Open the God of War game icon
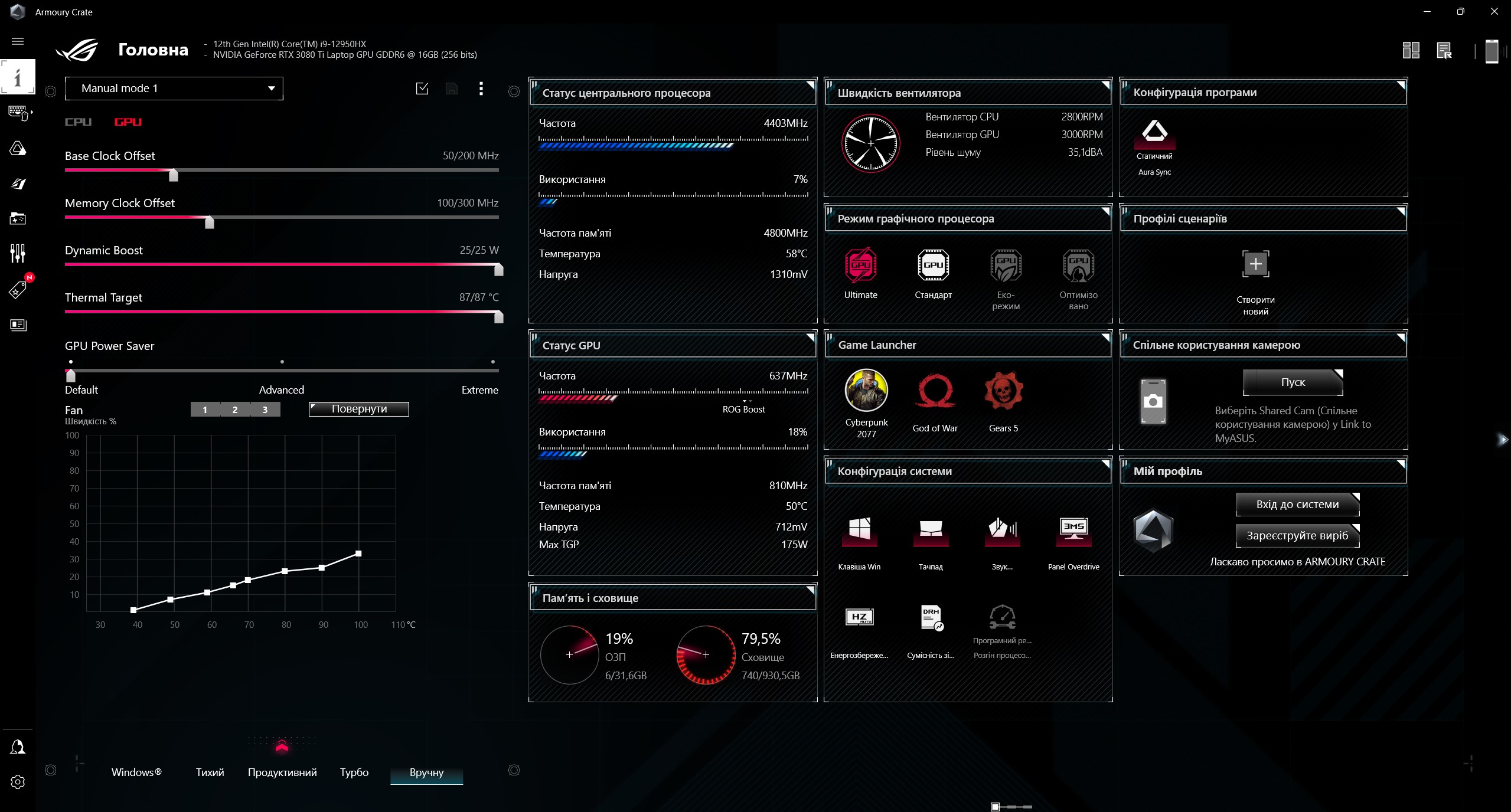 [935, 391]
